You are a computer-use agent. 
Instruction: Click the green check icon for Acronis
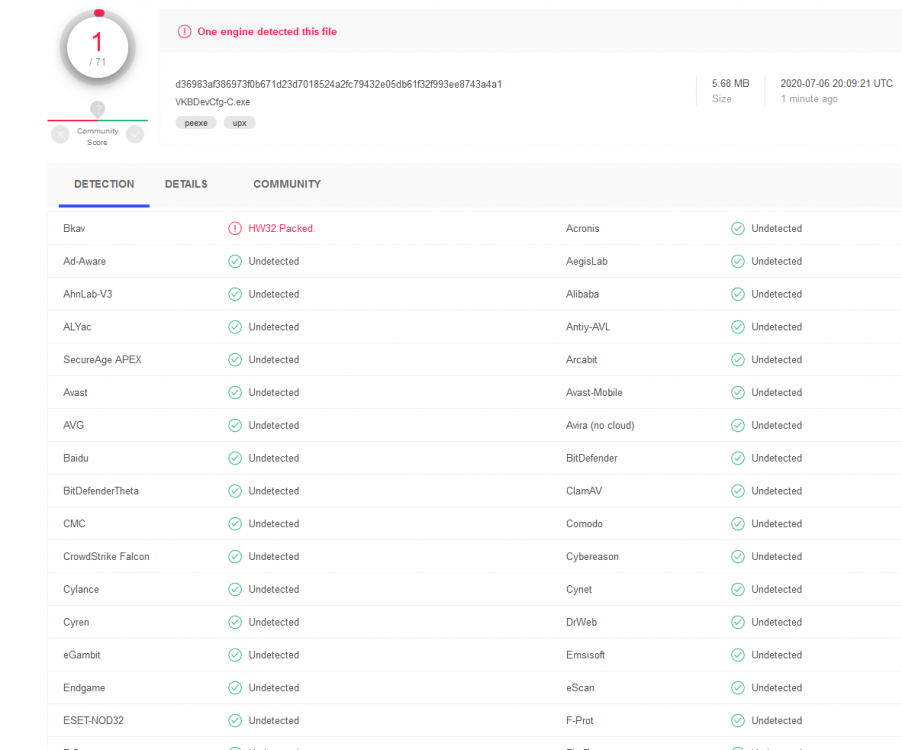pos(738,229)
